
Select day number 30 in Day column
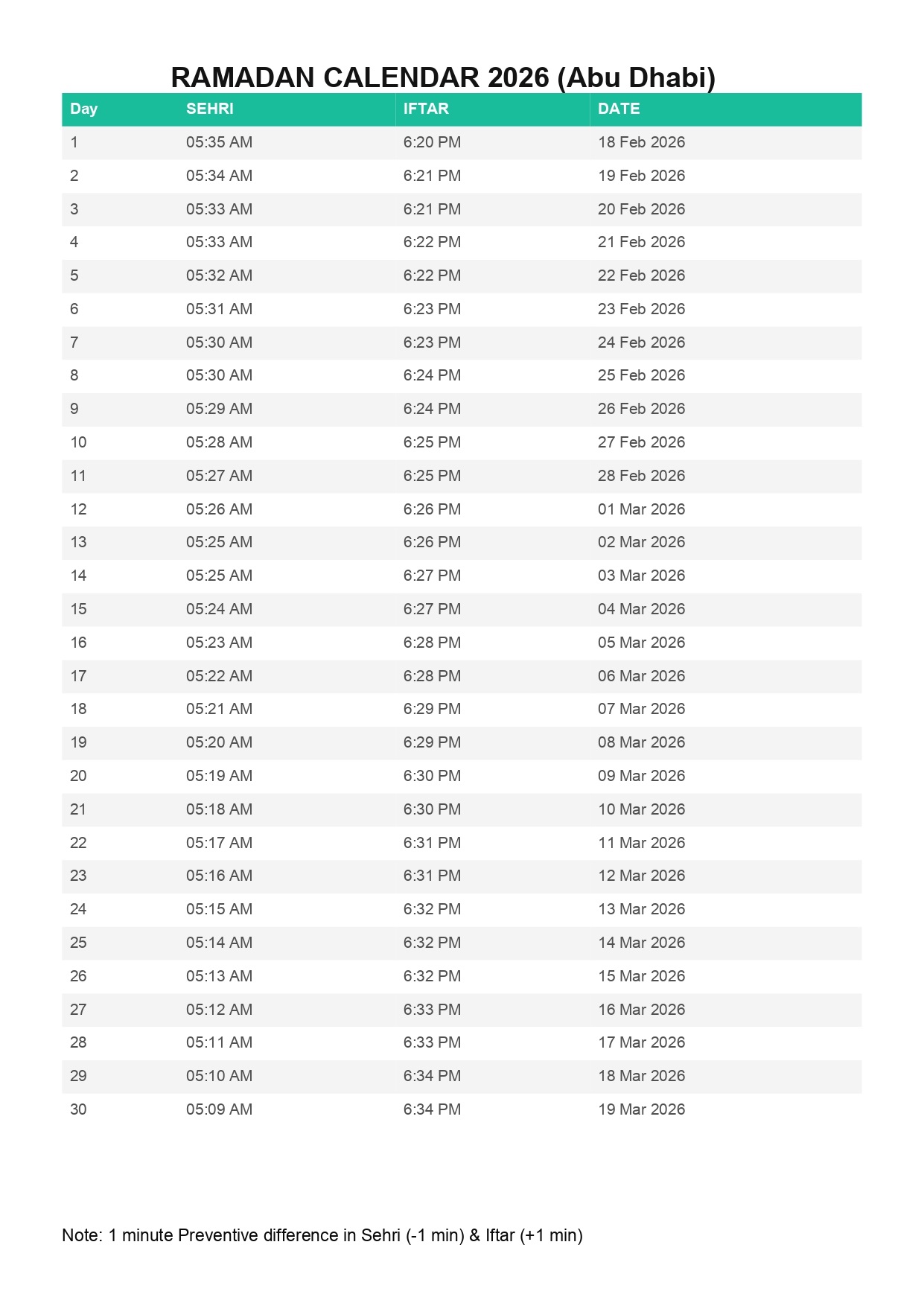point(78,1109)
